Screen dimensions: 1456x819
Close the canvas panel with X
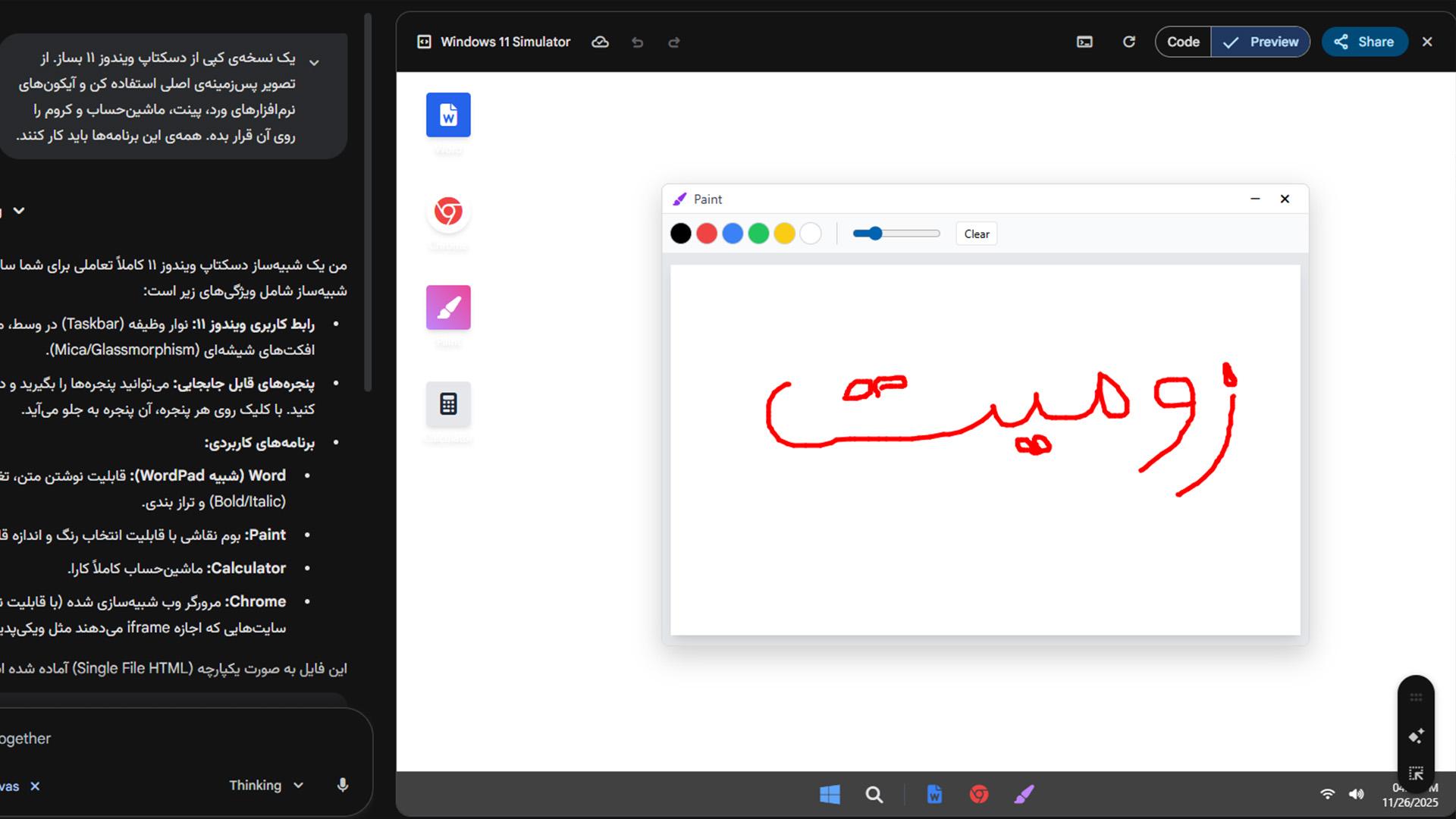[1427, 42]
